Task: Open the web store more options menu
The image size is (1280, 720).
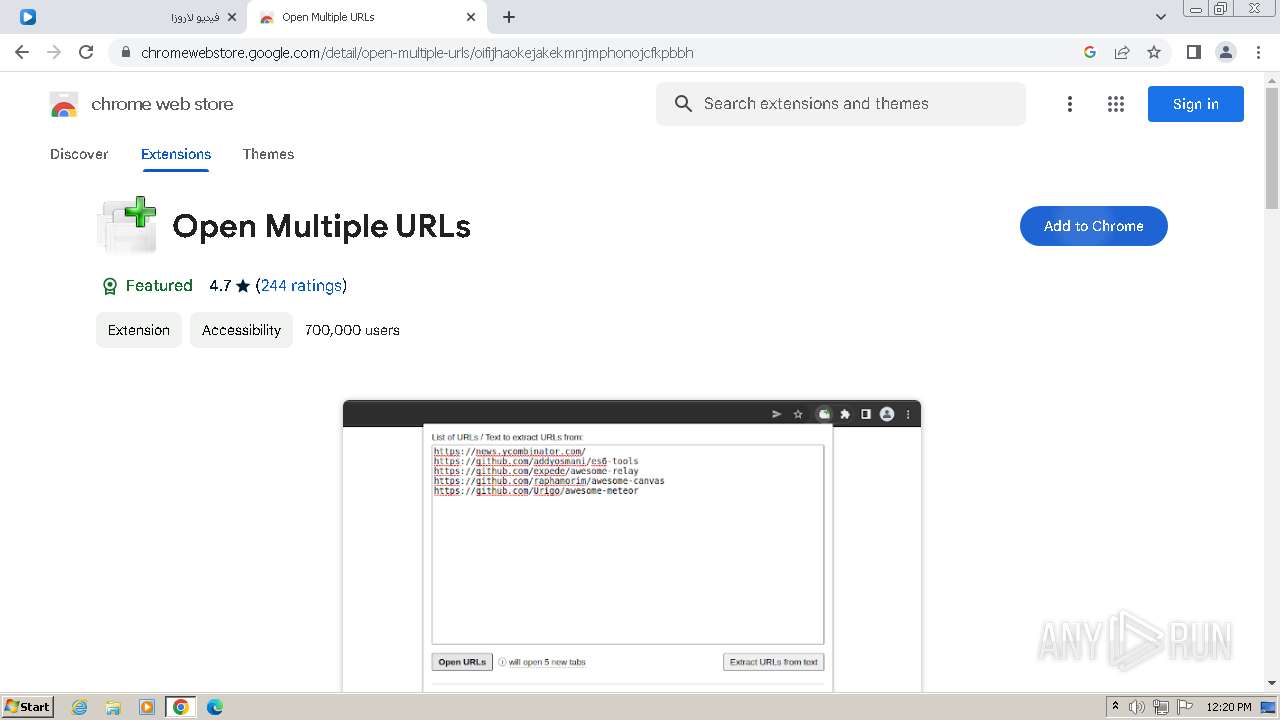Action: click(x=1070, y=104)
